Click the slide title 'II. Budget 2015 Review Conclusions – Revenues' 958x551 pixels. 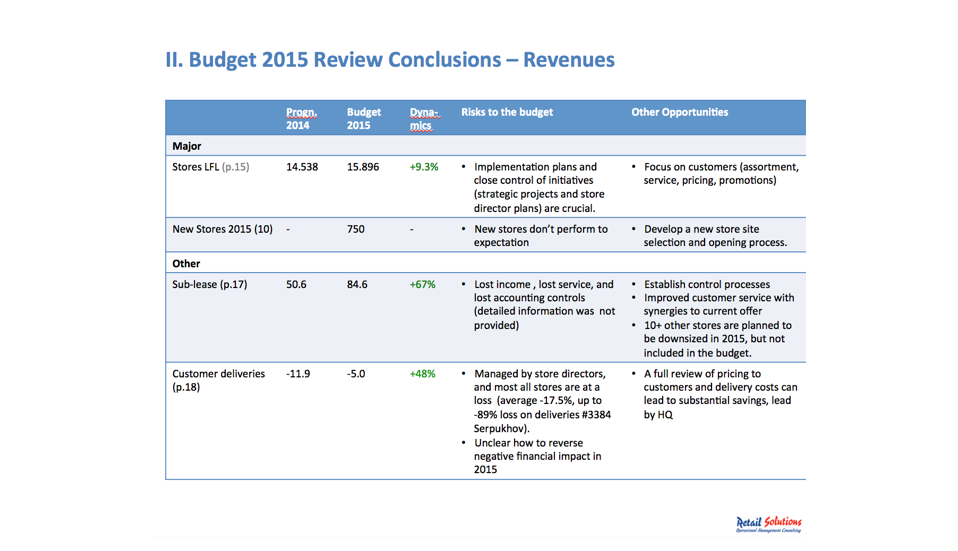click(x=390, y=60)
